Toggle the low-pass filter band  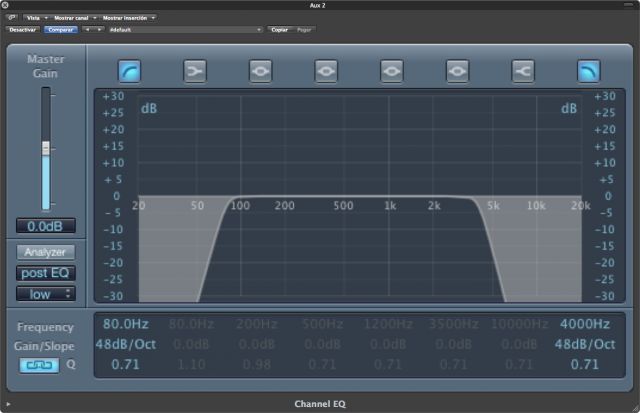point(588,70)
